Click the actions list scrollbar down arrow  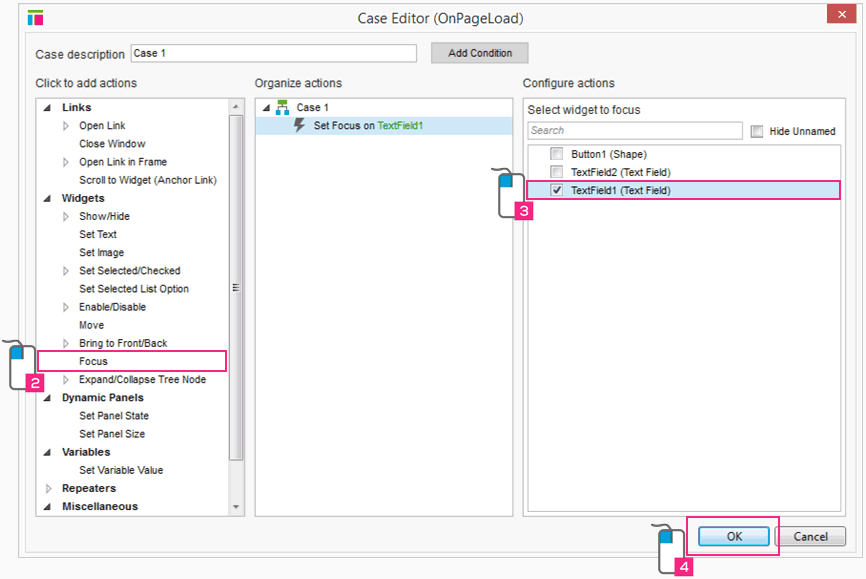coord(236,508)
